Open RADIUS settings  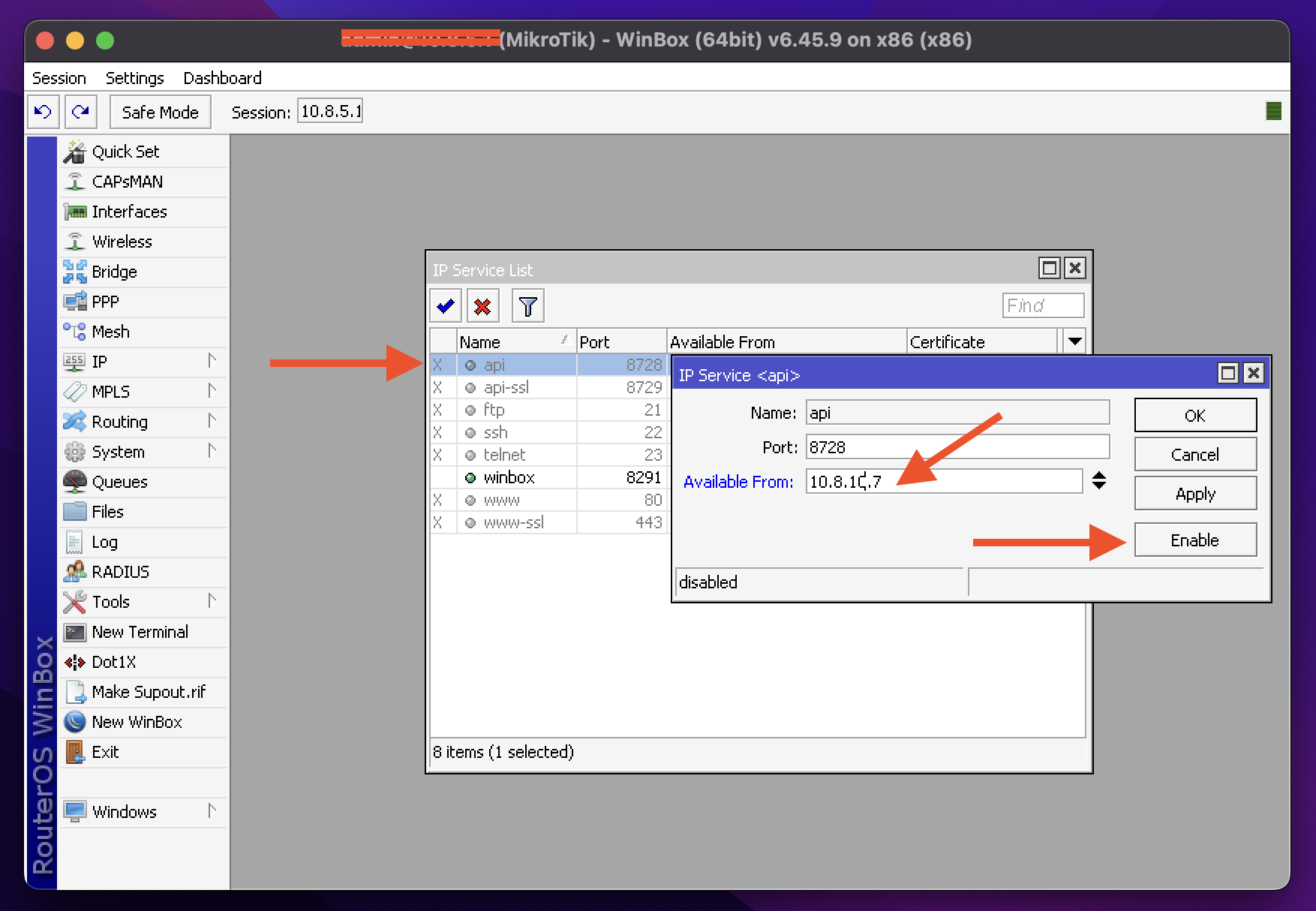pos(143,572)
